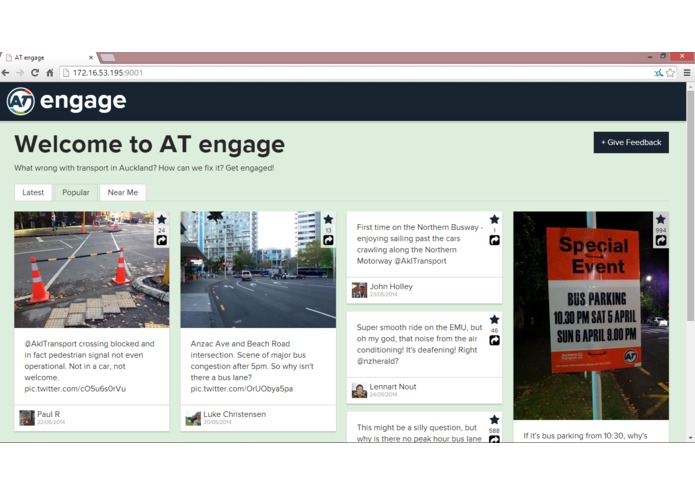Share John Holley's Northern Busway post

495,241
